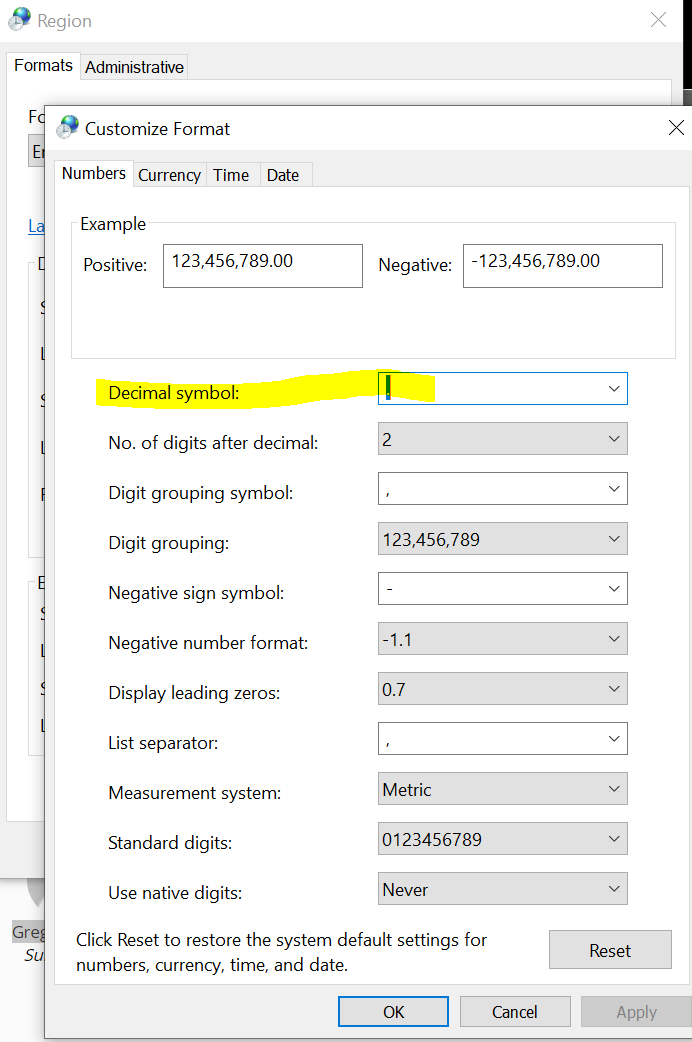Switch to the Currency tab

[x=169, y=175]
